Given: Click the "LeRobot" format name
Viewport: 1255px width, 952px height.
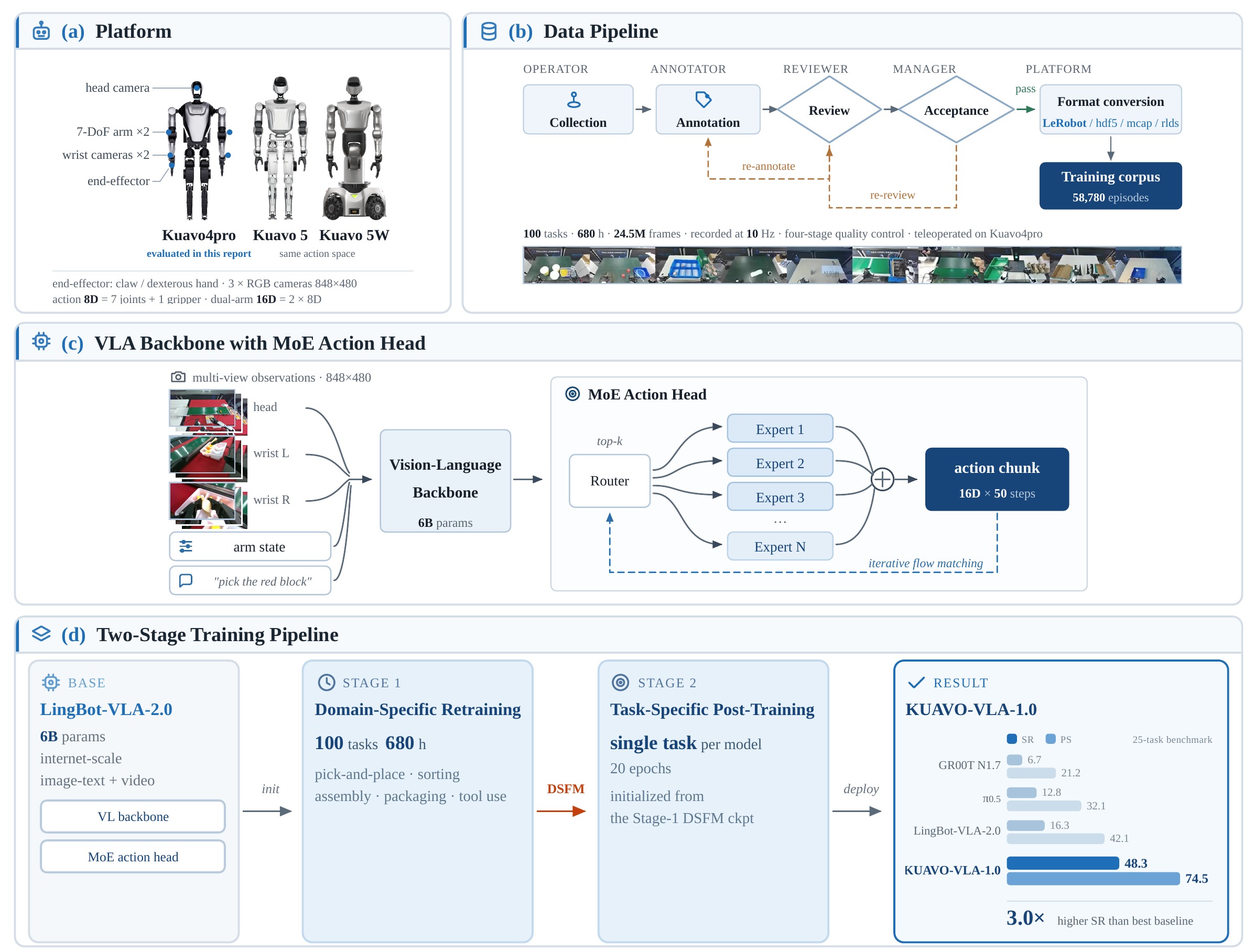Looking at the screenshot, I should [1064, 123].
